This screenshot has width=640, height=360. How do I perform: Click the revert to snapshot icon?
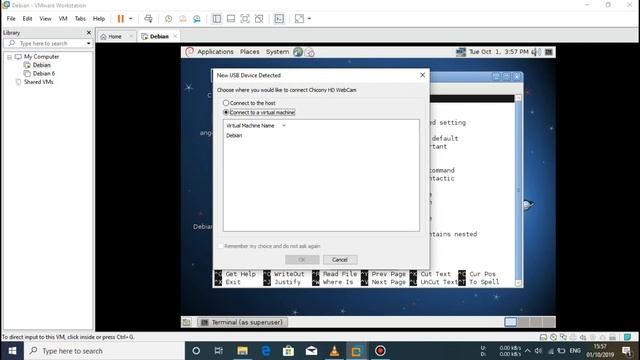182,19
